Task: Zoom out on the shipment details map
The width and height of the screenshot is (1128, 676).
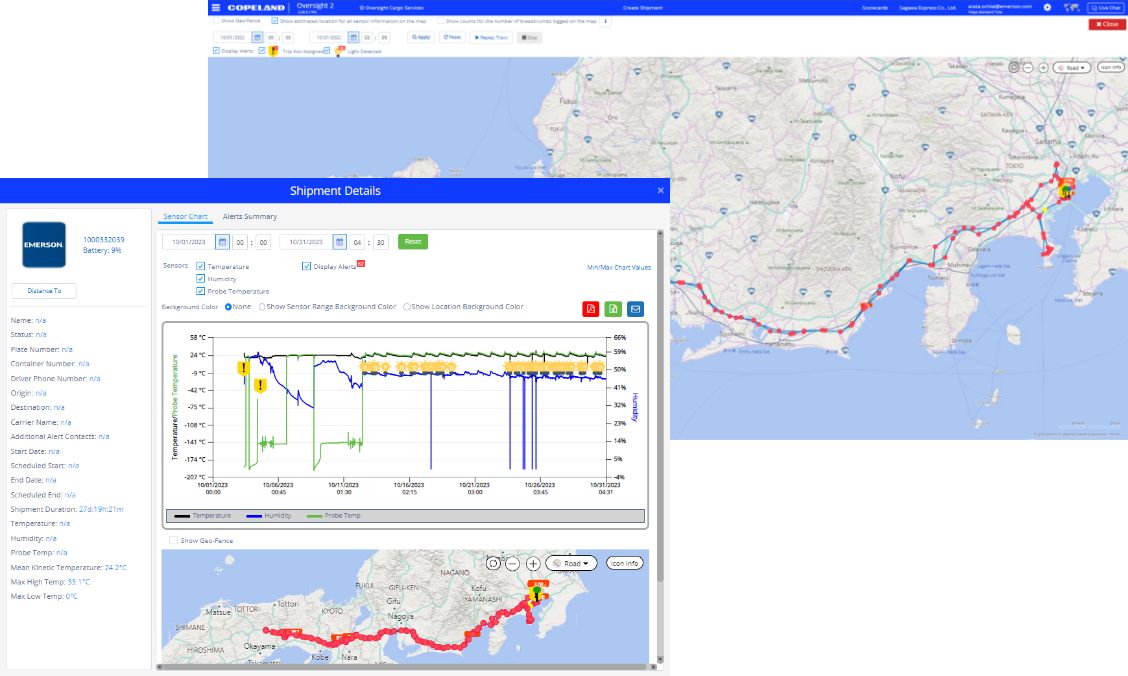Action: (x=513, y=564)
